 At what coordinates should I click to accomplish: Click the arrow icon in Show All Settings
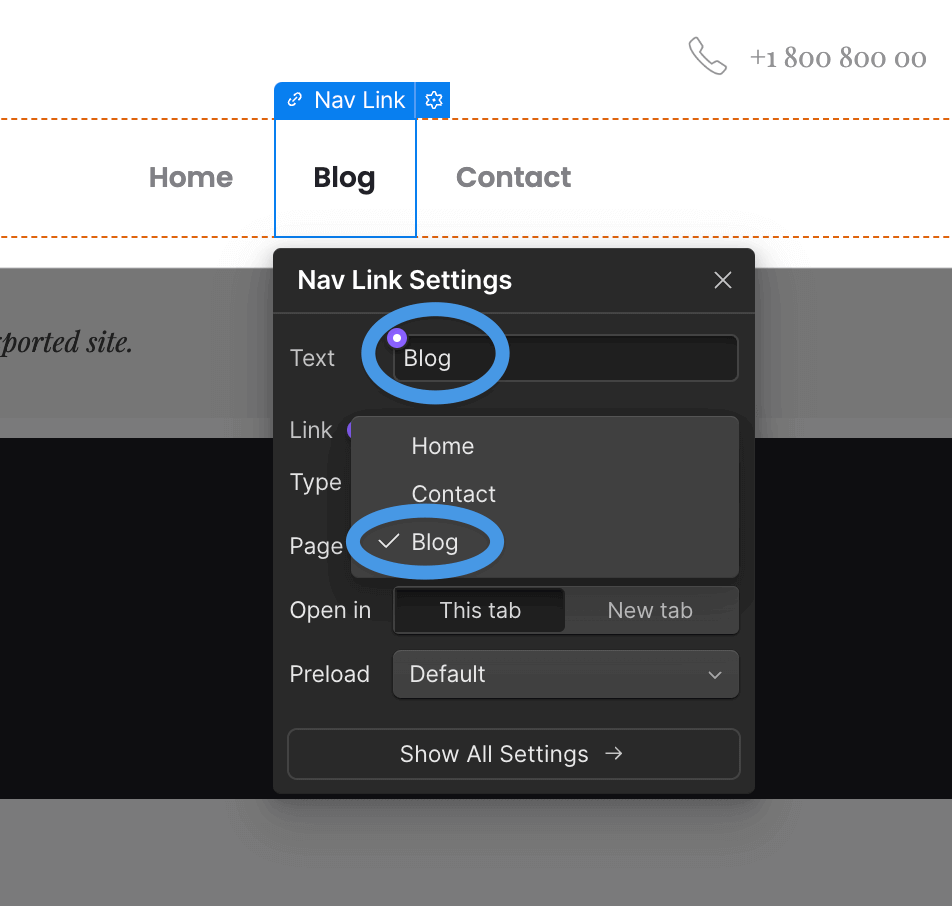614,754
